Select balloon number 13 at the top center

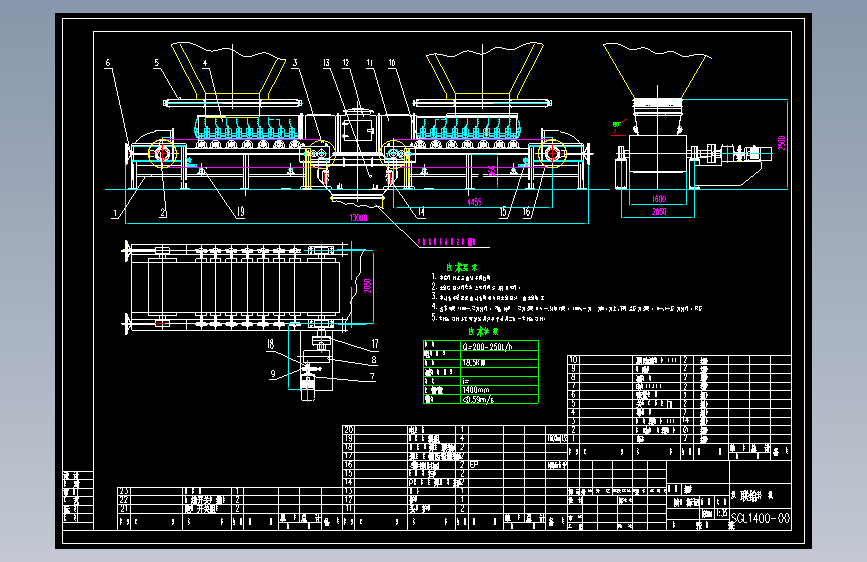tap(326, 63)
